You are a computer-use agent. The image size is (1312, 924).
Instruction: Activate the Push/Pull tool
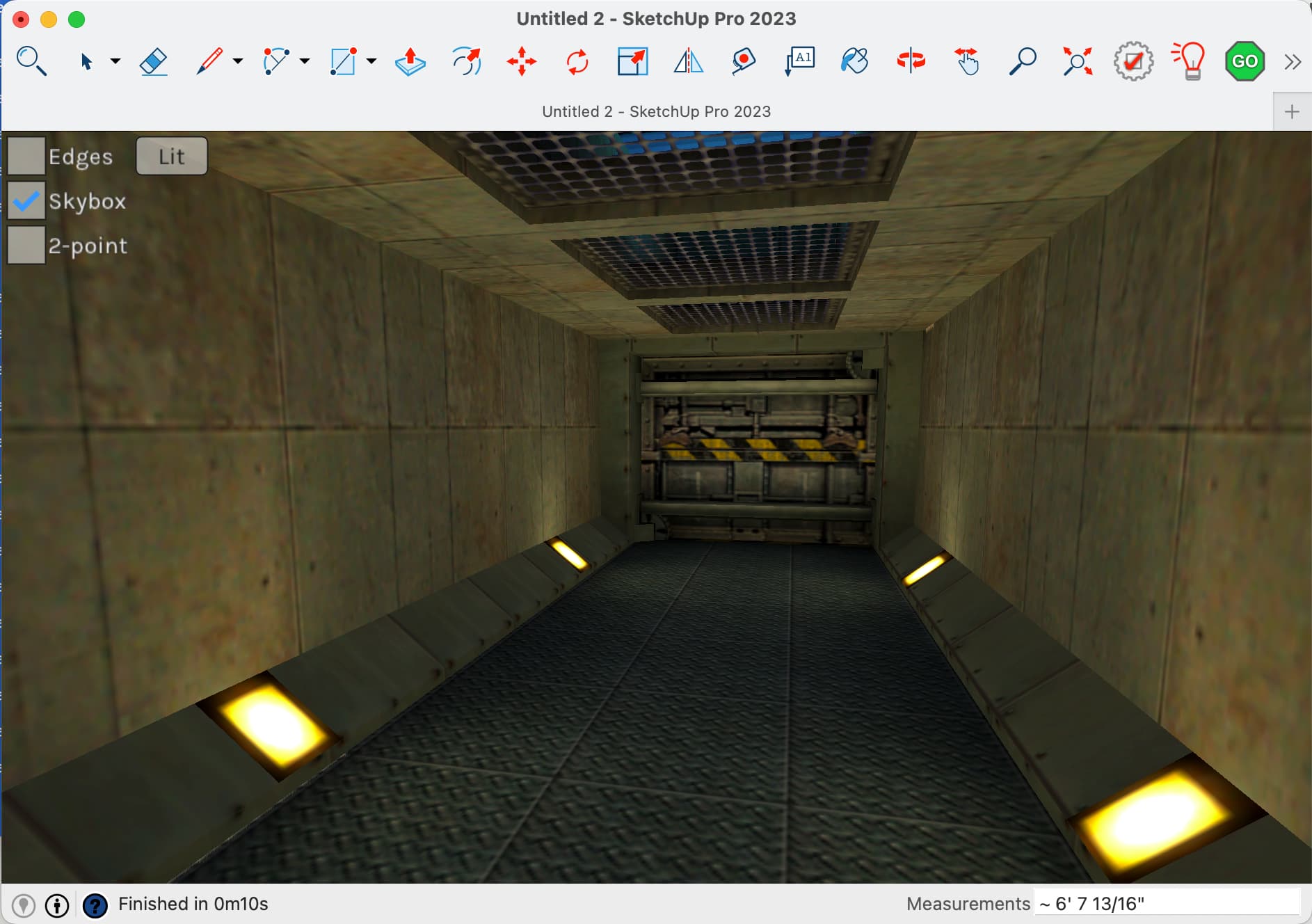pyautogui.click(x=410, y=61)
